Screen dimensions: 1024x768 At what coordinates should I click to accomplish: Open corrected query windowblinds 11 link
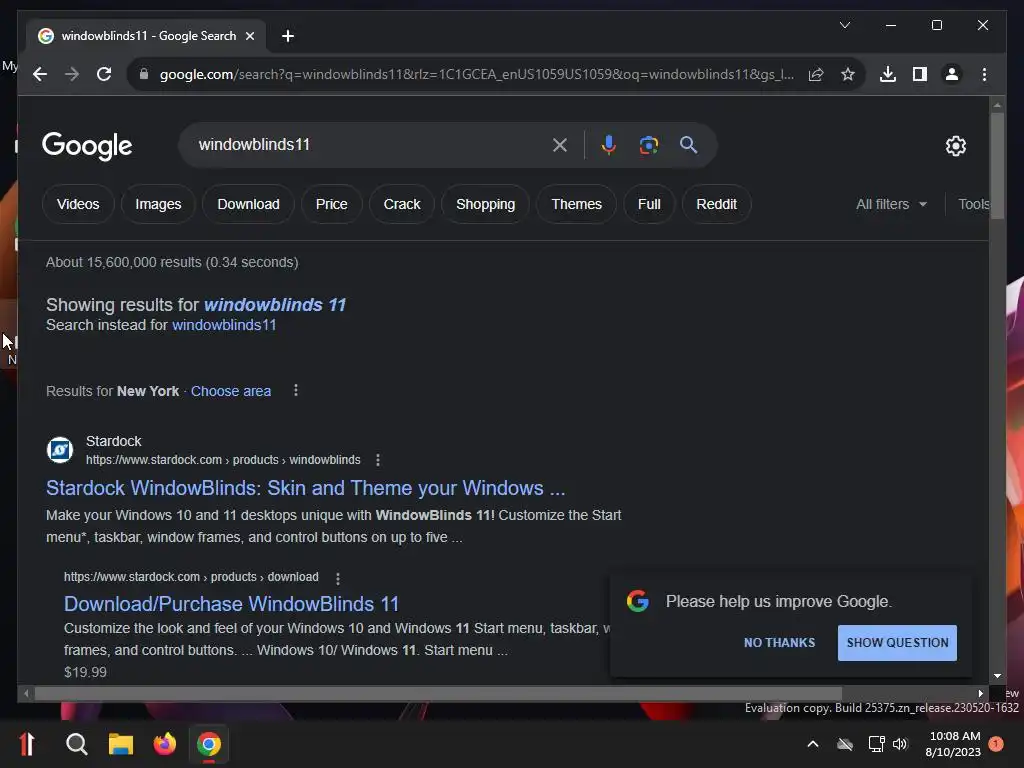pos(275,305)
